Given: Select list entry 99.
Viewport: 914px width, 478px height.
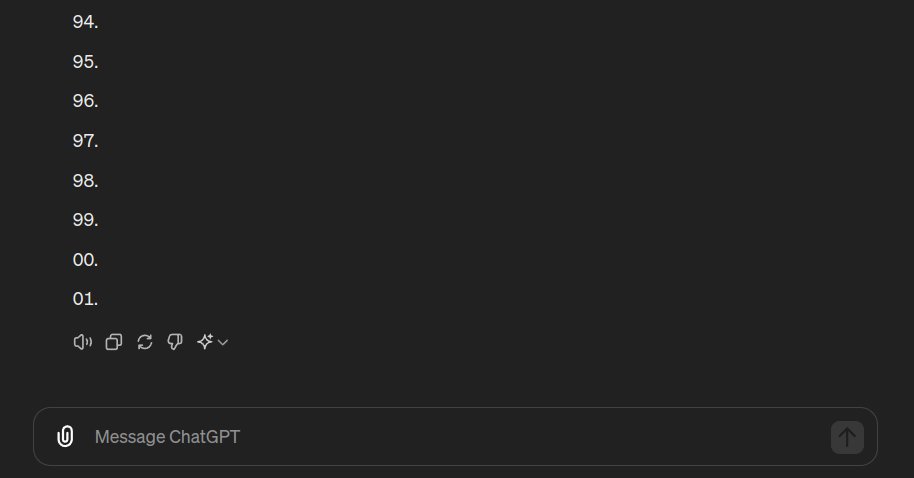Looking at the screenshot, I should pyautogui.click(x=85, y=220).
